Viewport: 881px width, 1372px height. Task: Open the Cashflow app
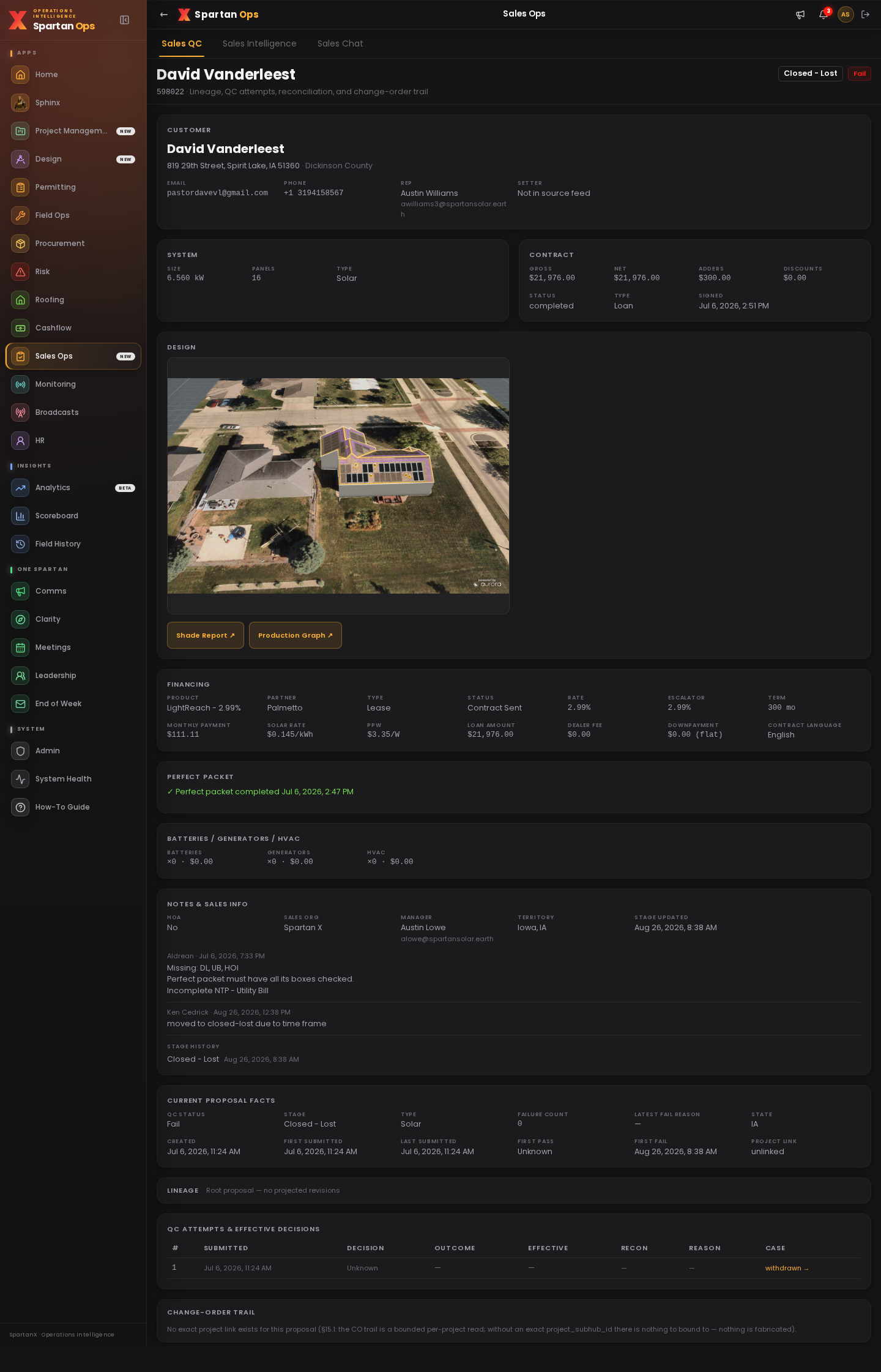(x=73, y=328)
